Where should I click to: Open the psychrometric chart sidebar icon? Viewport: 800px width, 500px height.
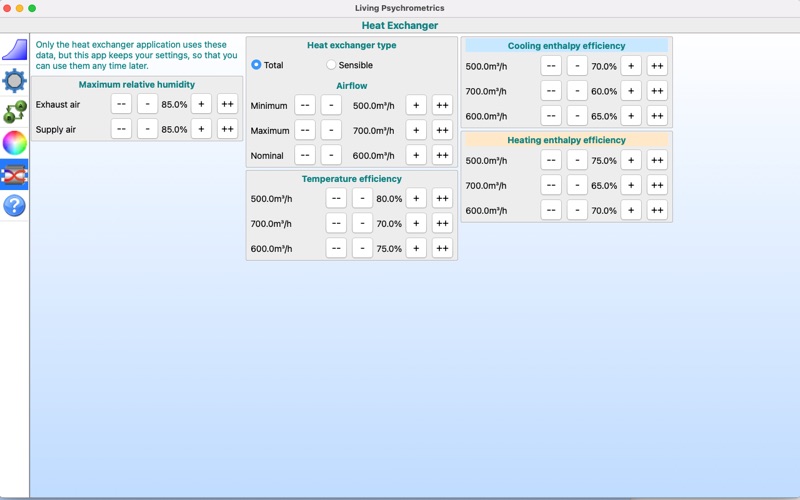coord(14,50)
